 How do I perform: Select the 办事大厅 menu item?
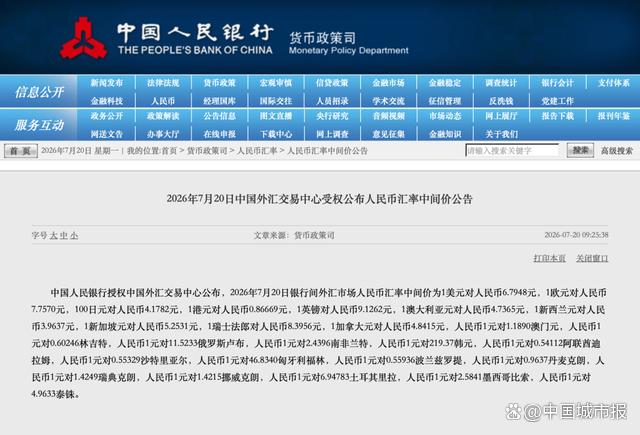163,134
